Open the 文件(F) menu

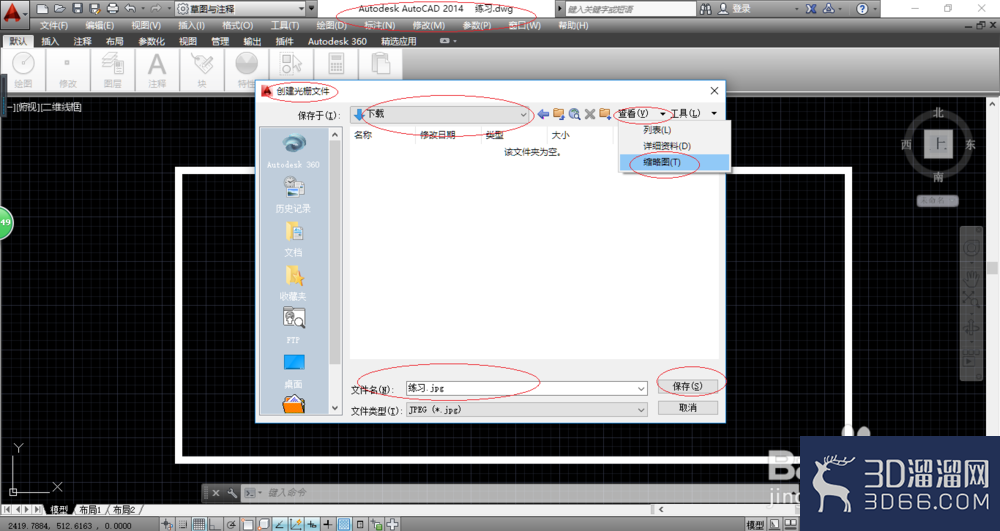tap(54, 25)
